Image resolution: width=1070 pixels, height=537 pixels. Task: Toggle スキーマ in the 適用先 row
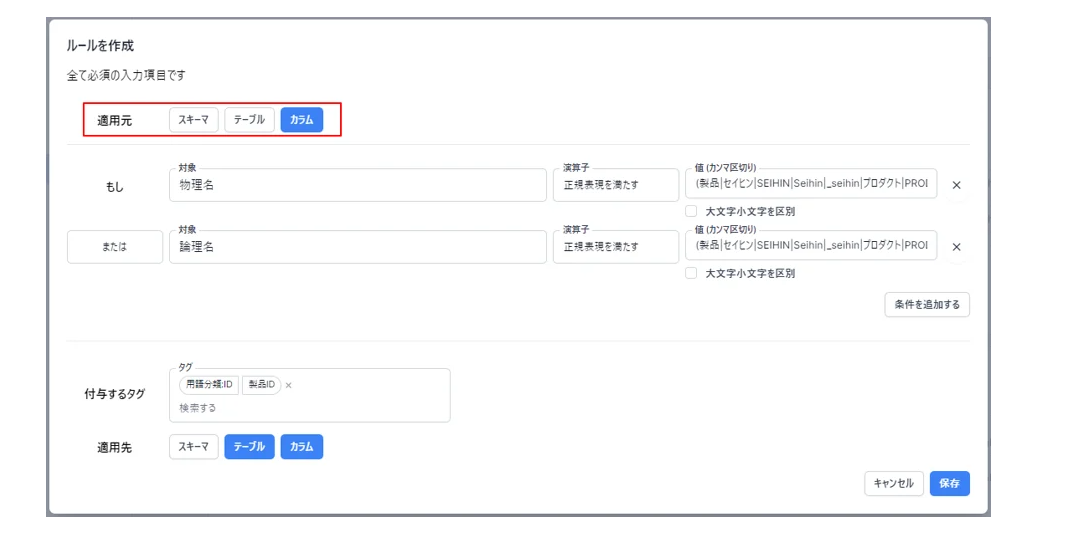194,447
